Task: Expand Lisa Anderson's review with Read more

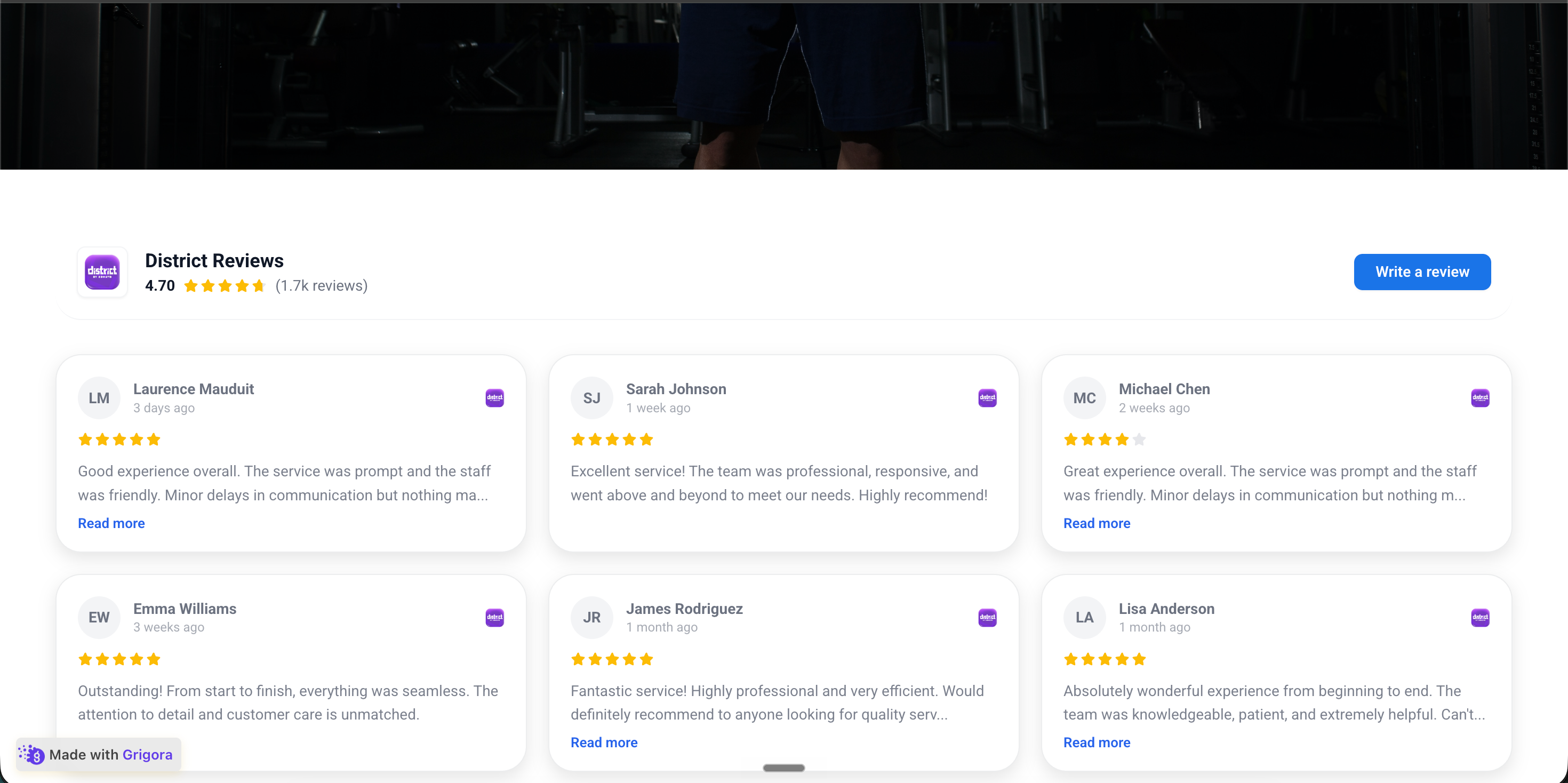Action: click(x=1096, y=742)
